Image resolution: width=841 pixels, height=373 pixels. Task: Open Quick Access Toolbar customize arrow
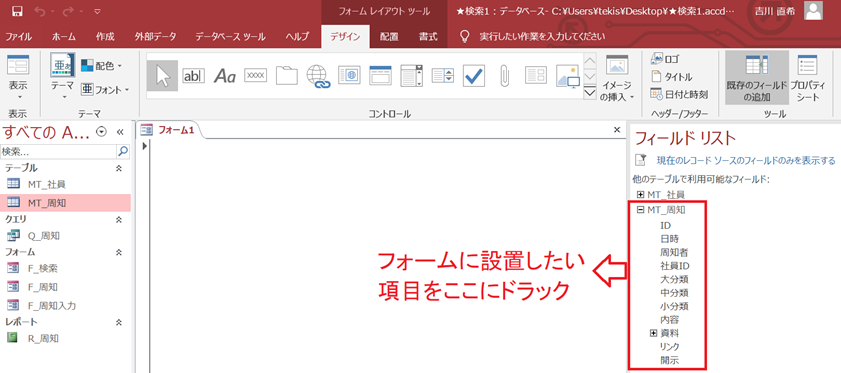pos(97,11)
